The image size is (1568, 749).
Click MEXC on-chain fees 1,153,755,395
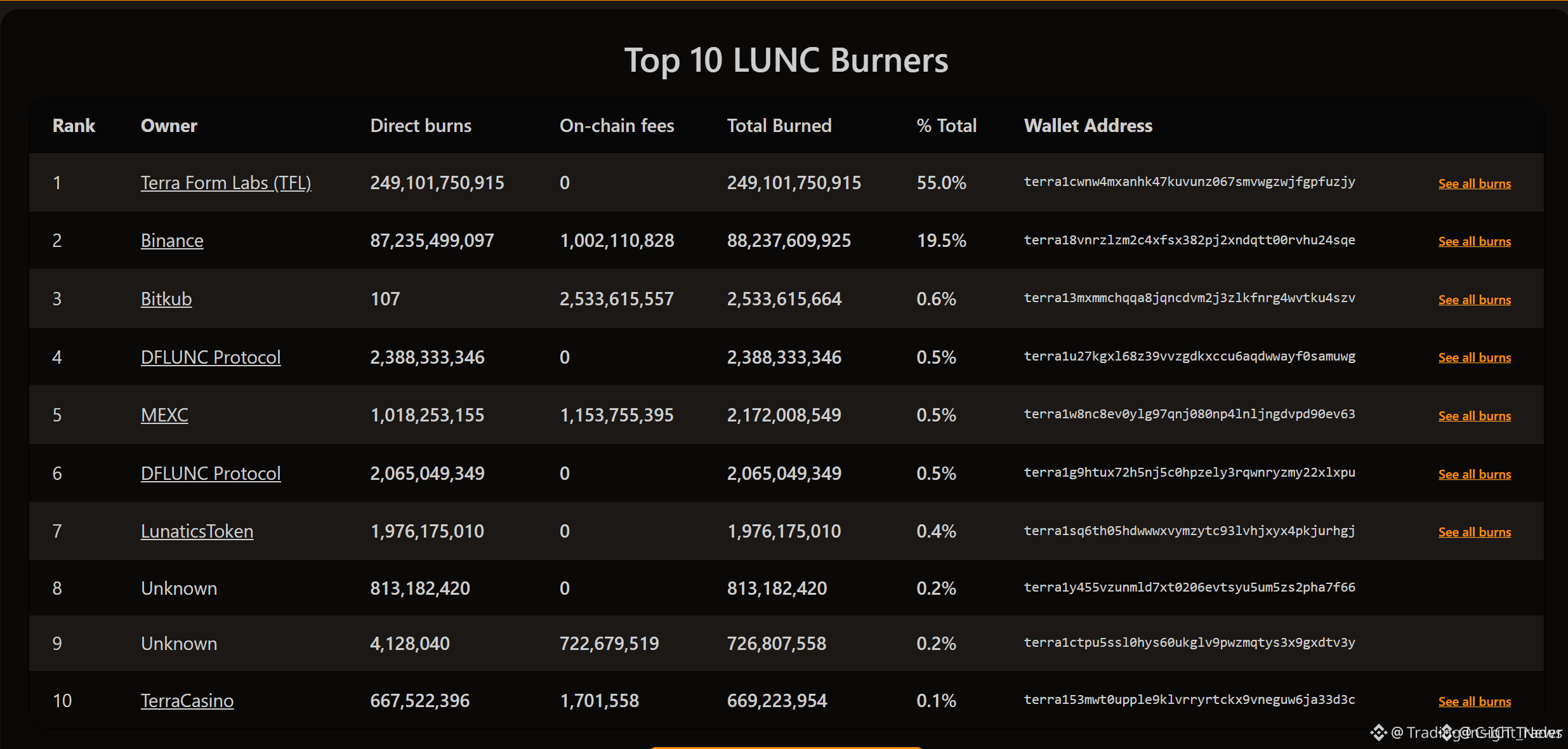coord(617,415)
